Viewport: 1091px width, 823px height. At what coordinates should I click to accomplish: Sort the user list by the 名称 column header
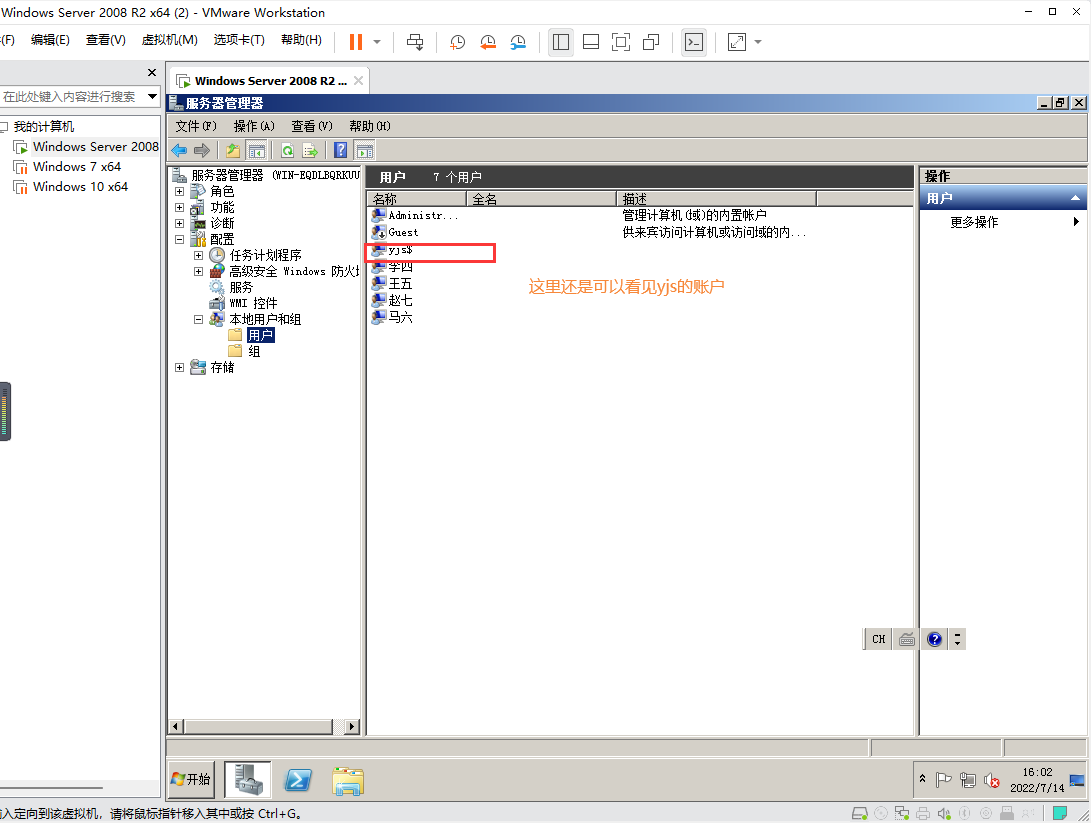[x=417, y=199]
